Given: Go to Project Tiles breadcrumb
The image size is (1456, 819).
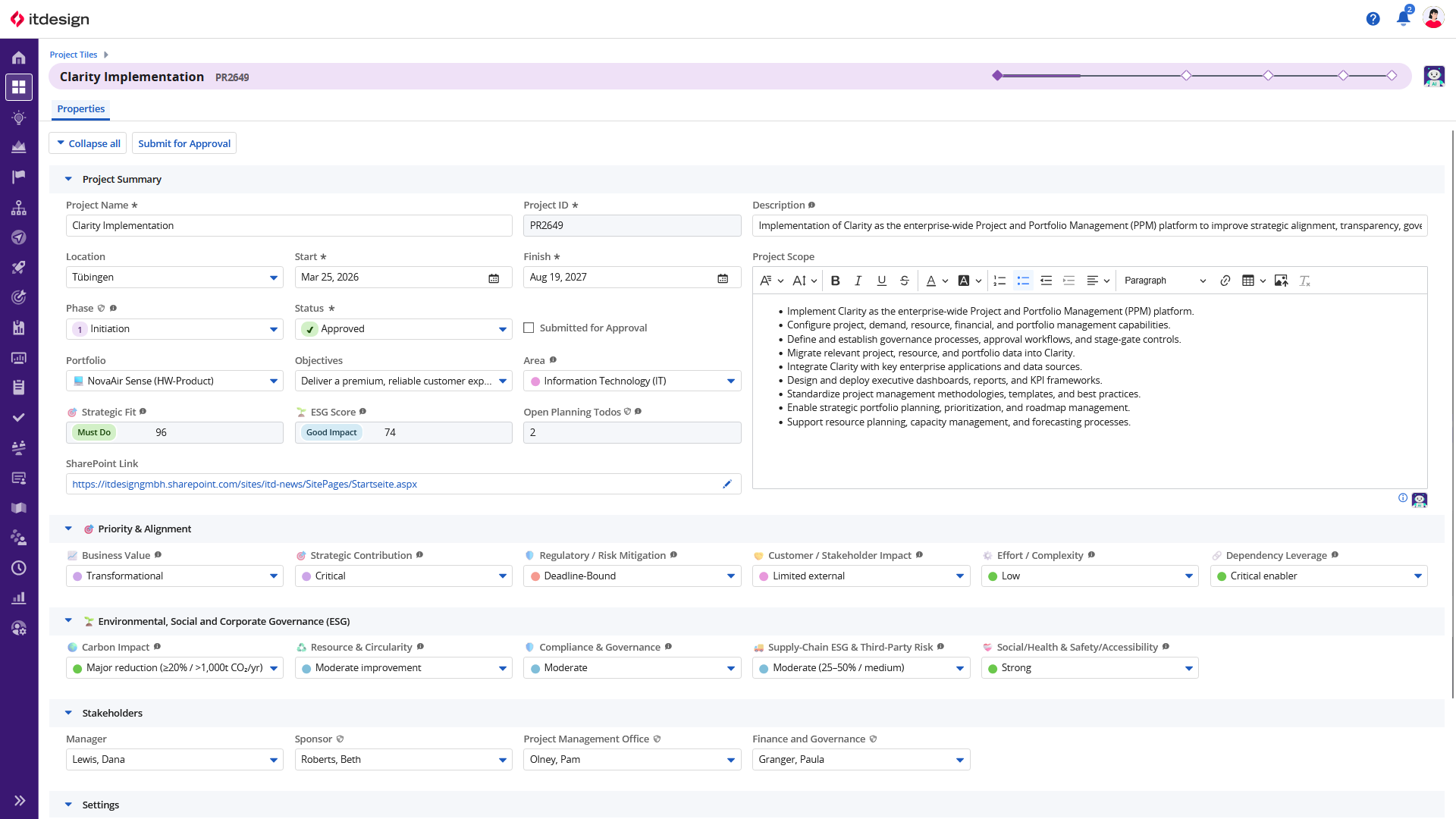Looking at the screenshot, I should [74, 55].
